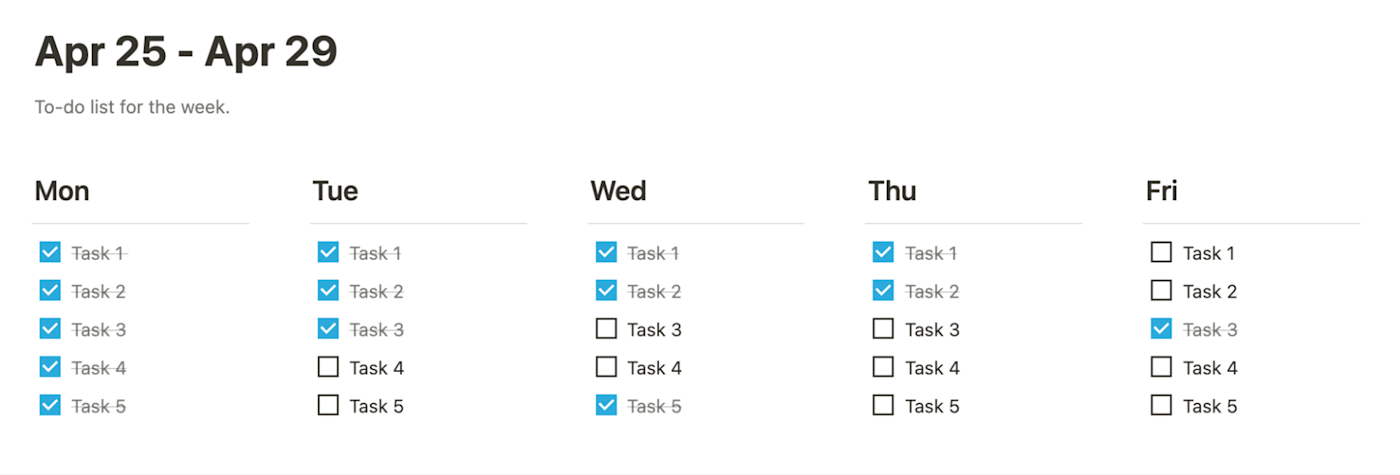Uncheck Thursday's Task 1 checkbox

pyautogui.click(x=883, y=252)
